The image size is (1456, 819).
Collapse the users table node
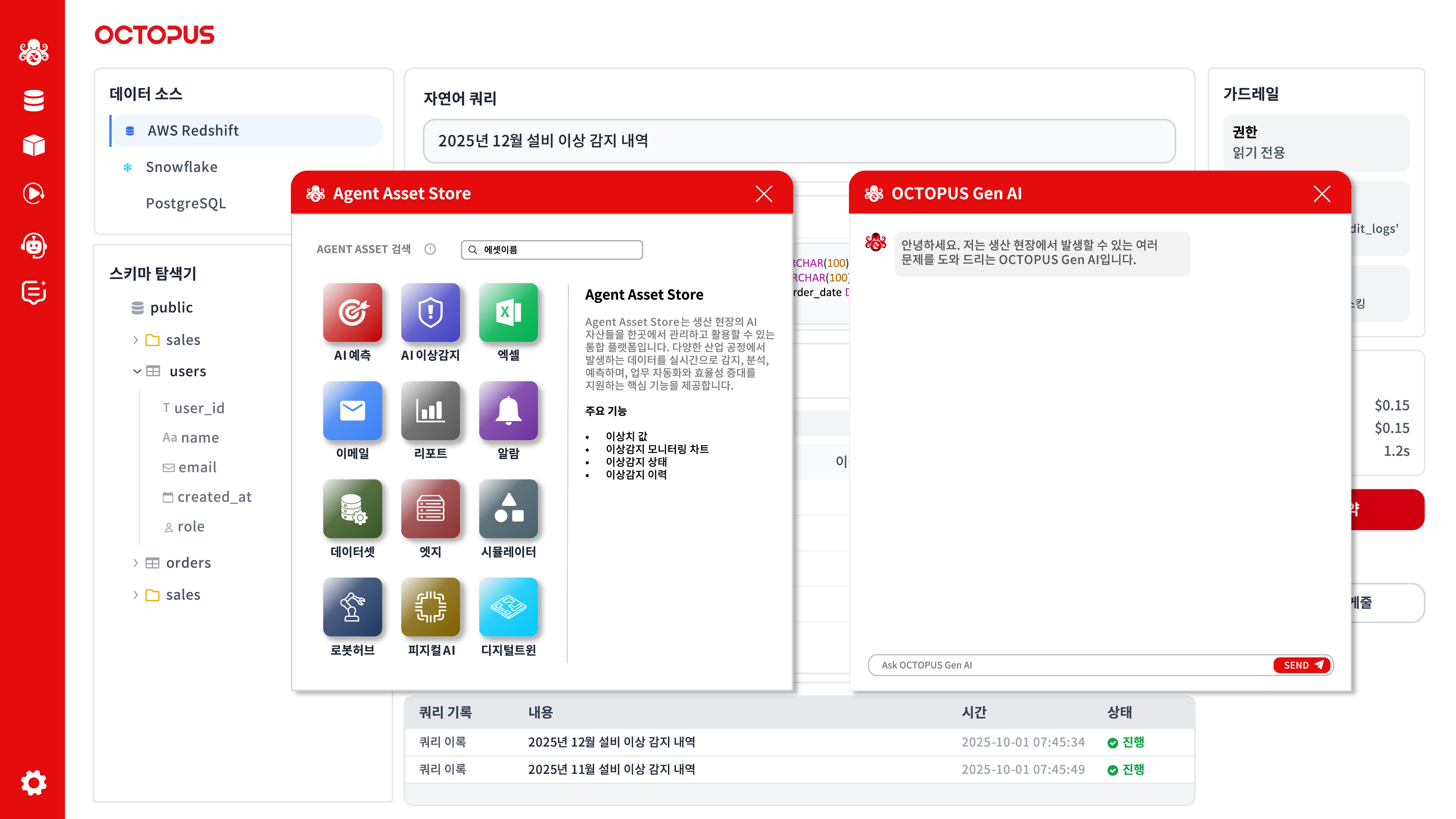pos(137,371)
